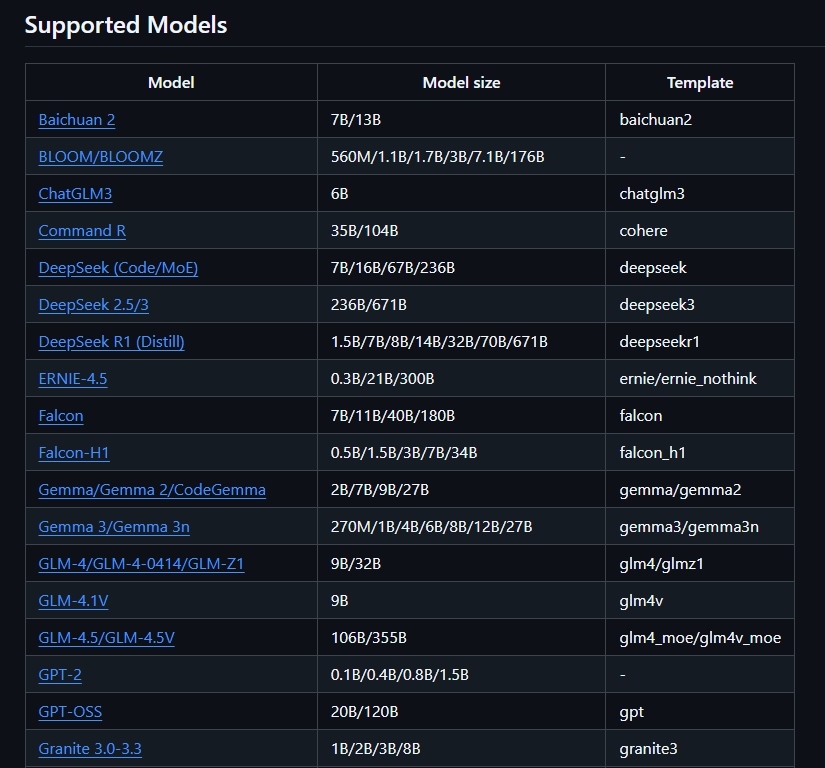Open the GLM-4.5/GLM-4.5V link
825x768 pixels.
tap(107, 638)
